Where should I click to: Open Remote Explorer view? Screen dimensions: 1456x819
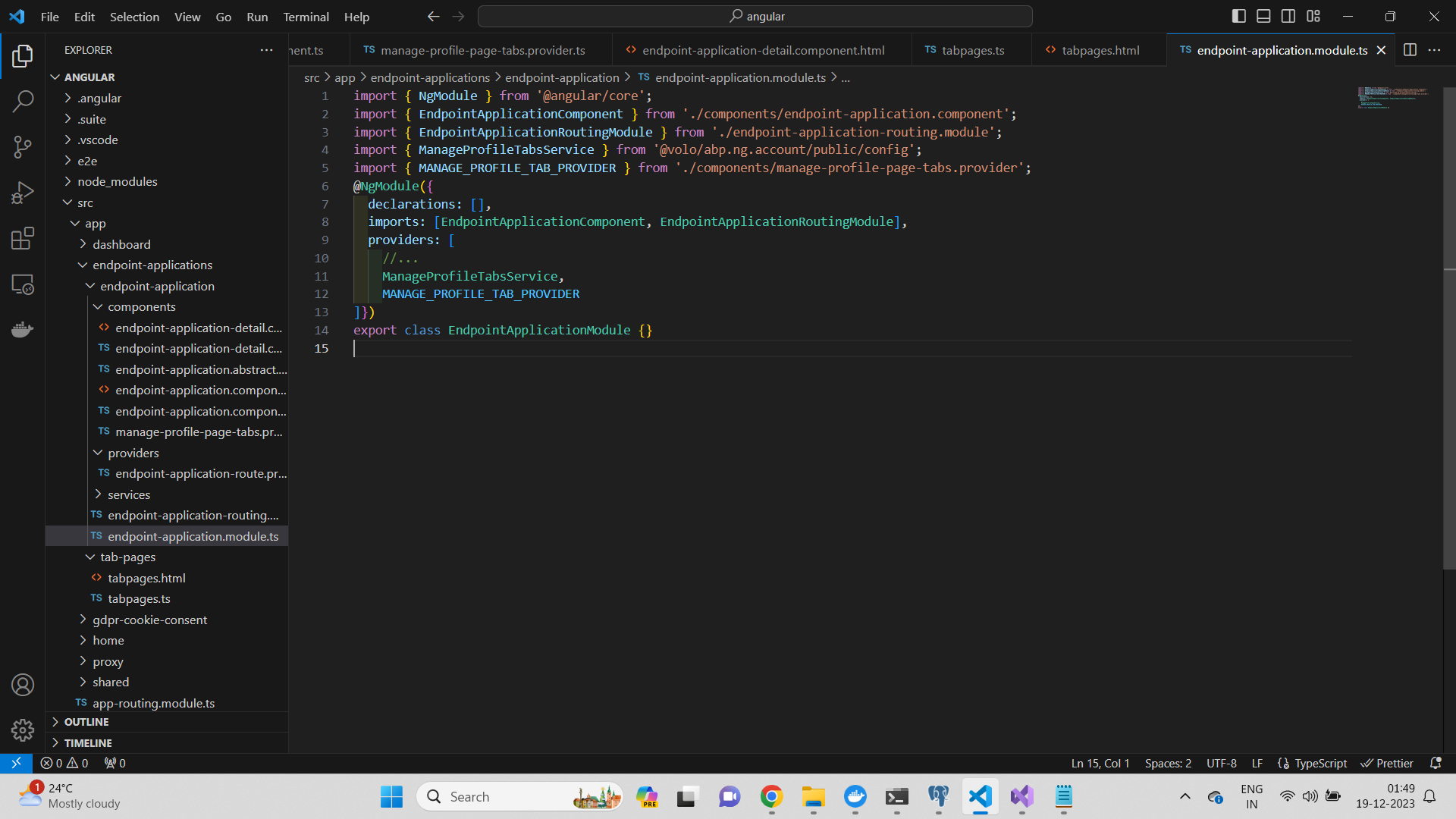(x=23, y=284)
